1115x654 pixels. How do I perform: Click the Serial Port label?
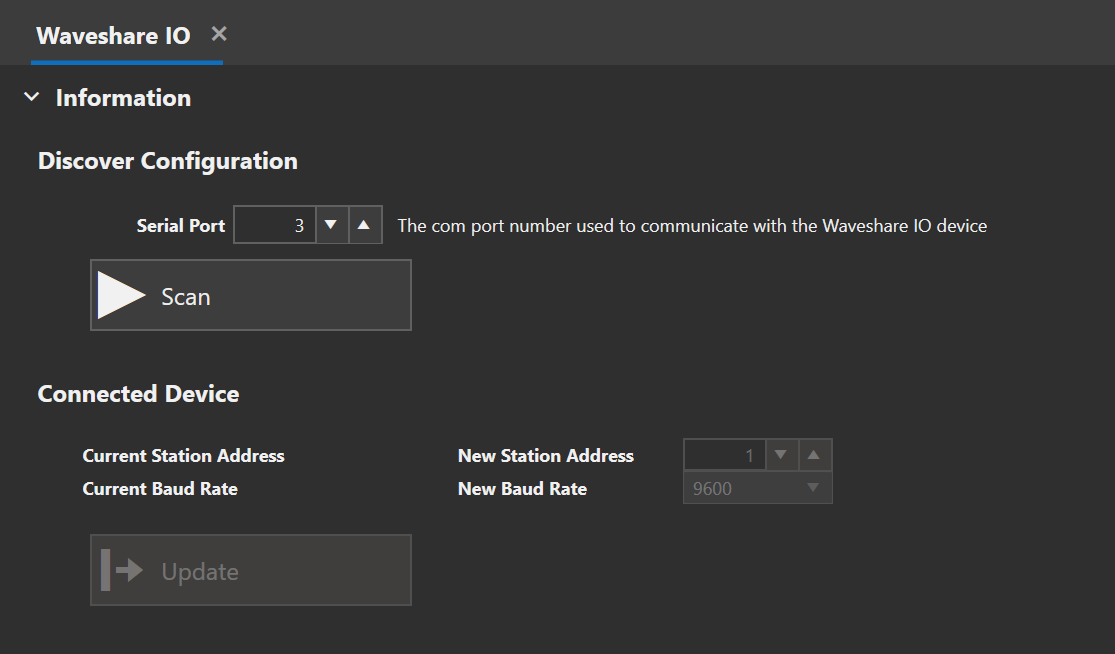[181, 225]
